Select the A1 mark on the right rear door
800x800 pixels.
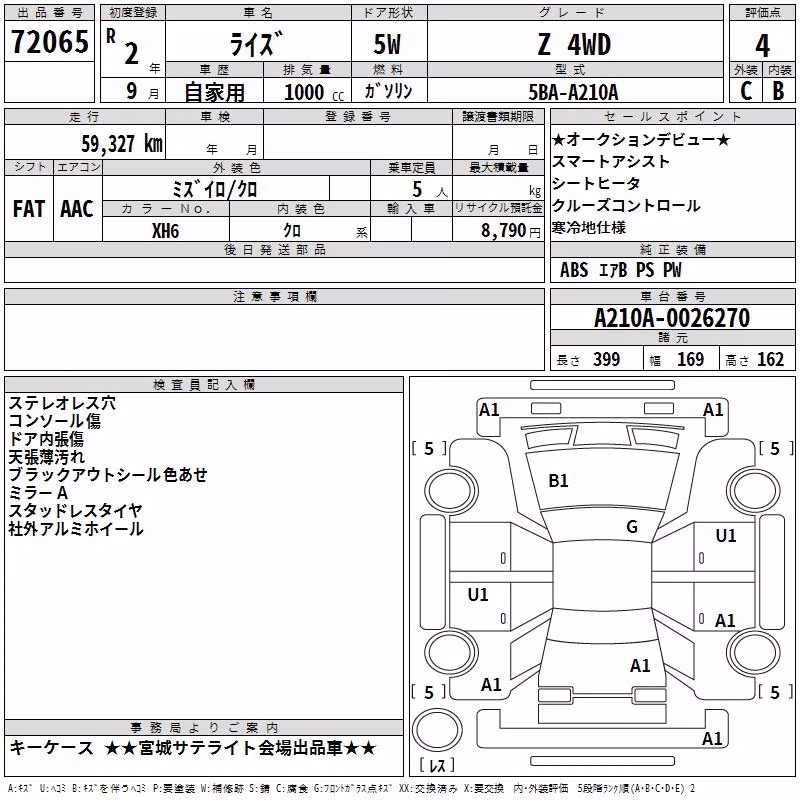[x=725, y=621]
